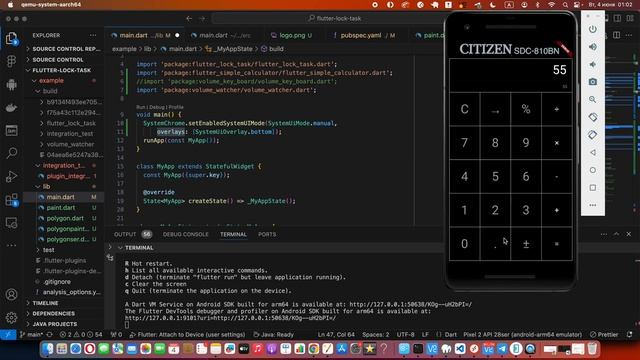
Task: Click the calculator equals key
Action: pos(557,244)
